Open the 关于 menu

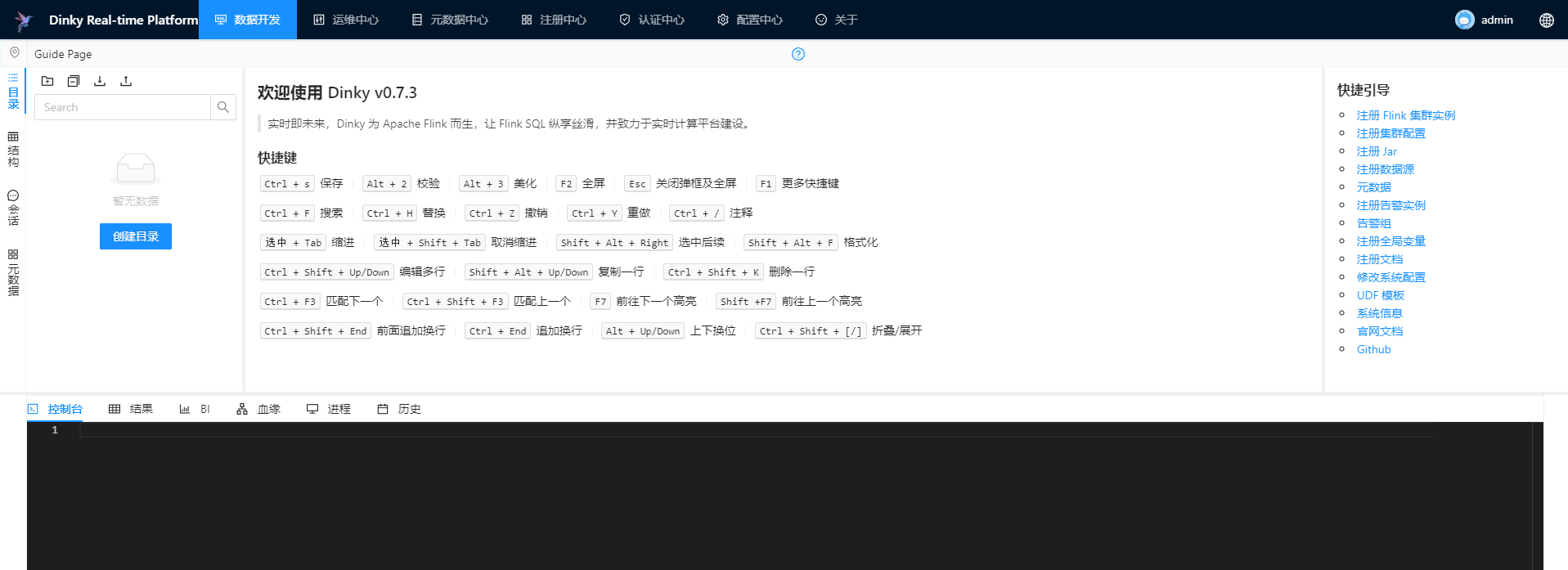coord(837,20)
